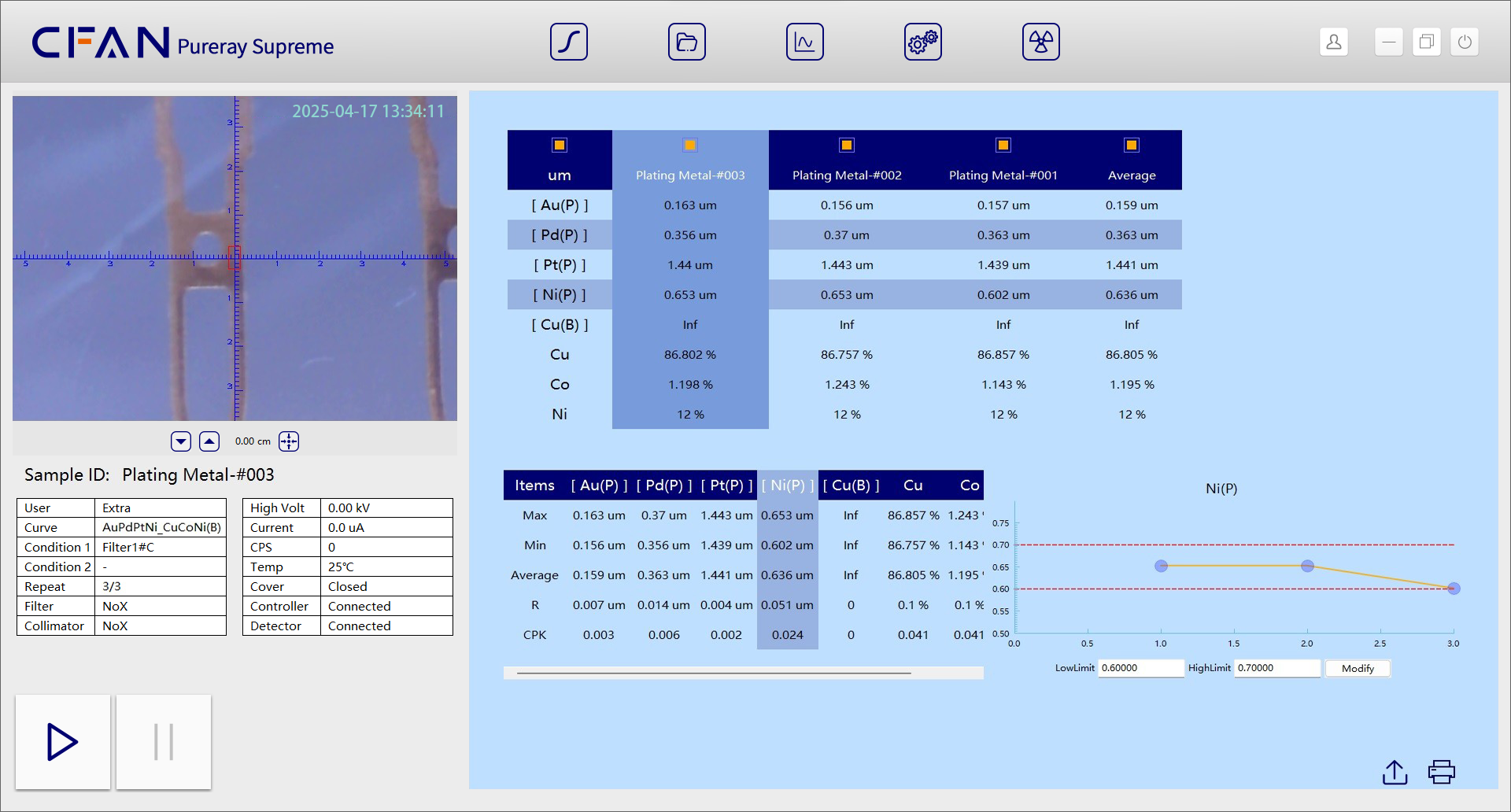Select the [ Au(P) ] statistics column header

[599, 485]
